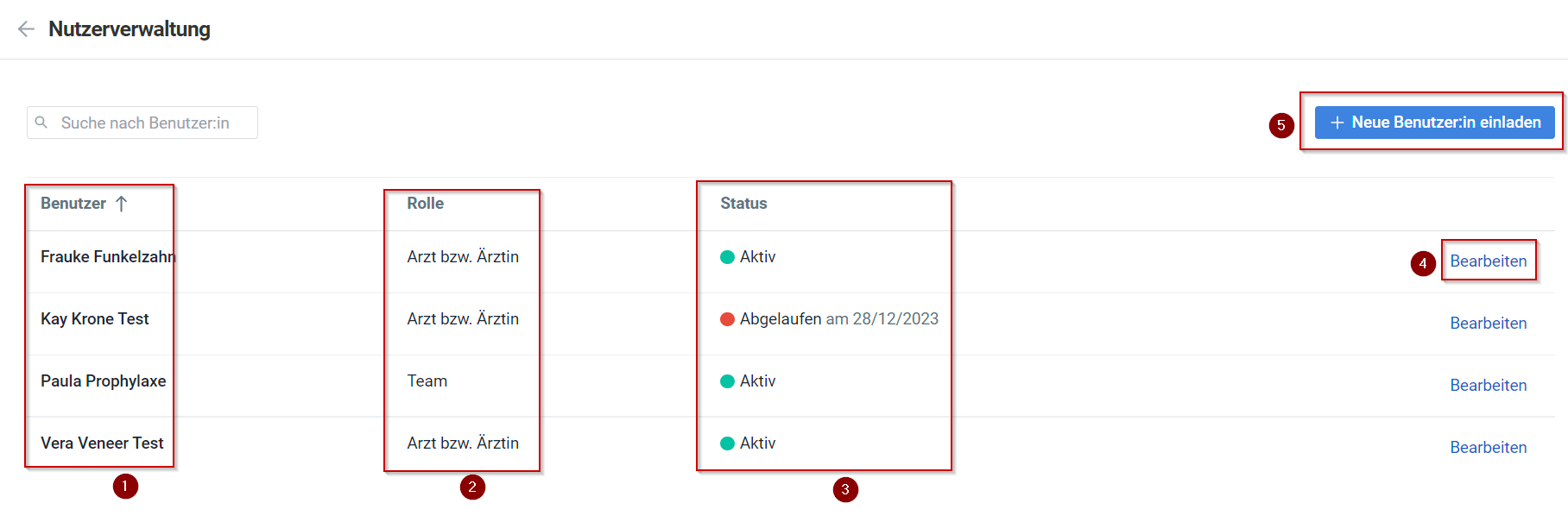1568x522 pixels.
Task: Sort by the Benutzer column header
Action: (x=73, y=204)
